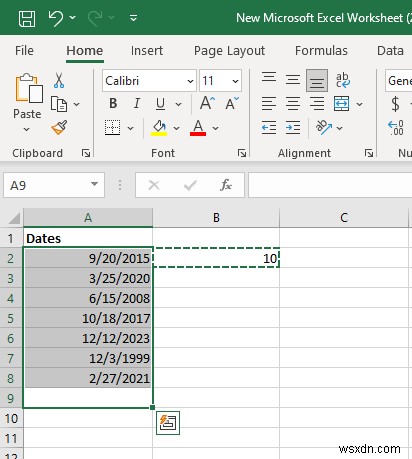The width and height of the screenshot is (412, 459).
Task: Select all cells corner triangle
Action: pyautogui.click(x=14, y=218)
